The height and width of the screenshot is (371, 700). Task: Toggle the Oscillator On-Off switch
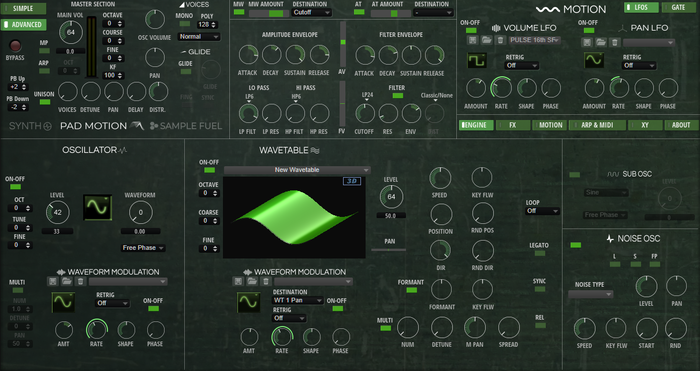click(15, 187)
